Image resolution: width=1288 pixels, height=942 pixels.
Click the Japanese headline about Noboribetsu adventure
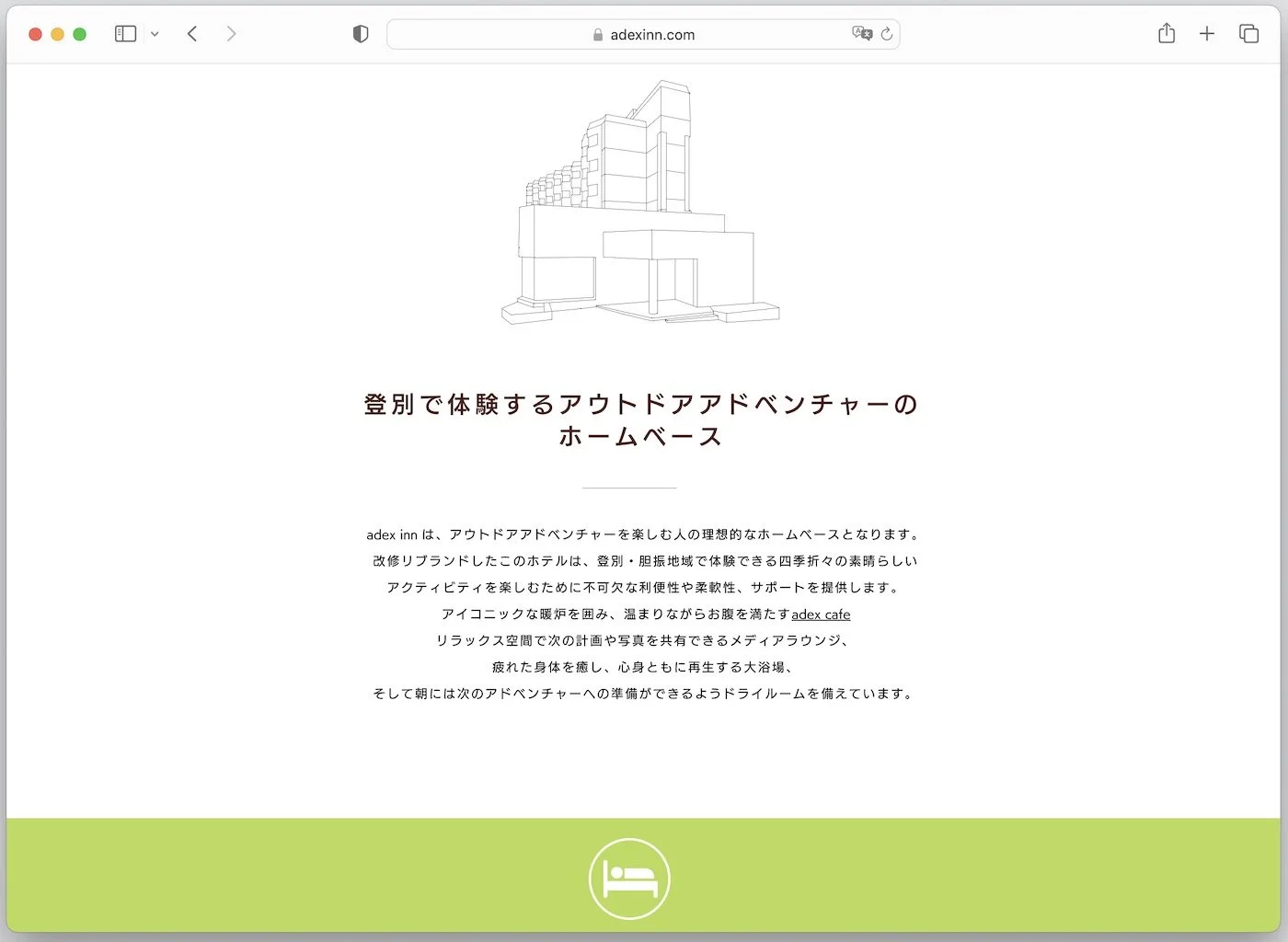[641, 419]
